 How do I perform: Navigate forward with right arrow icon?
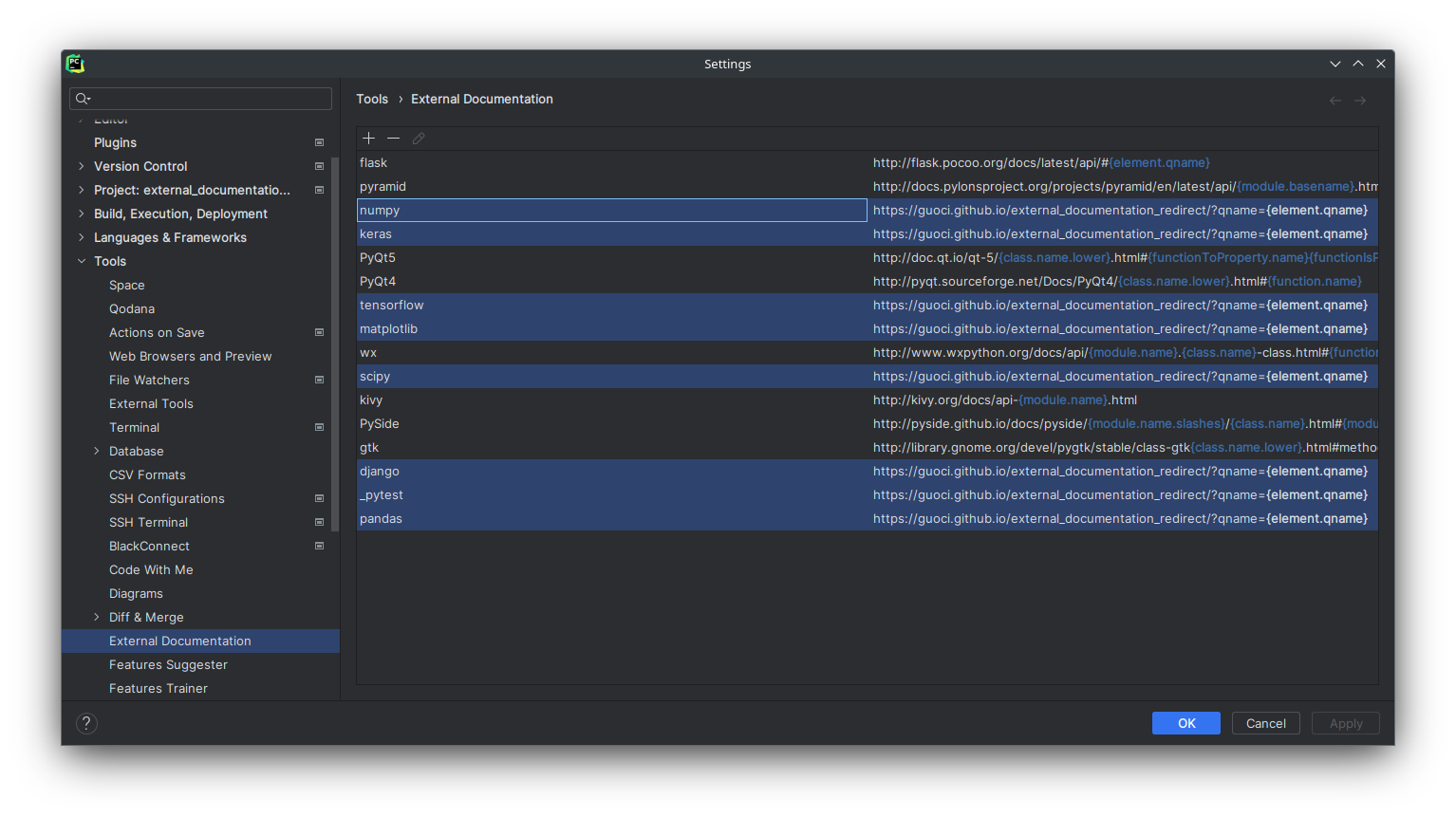pyautogui.click(x=1360, y=100)
